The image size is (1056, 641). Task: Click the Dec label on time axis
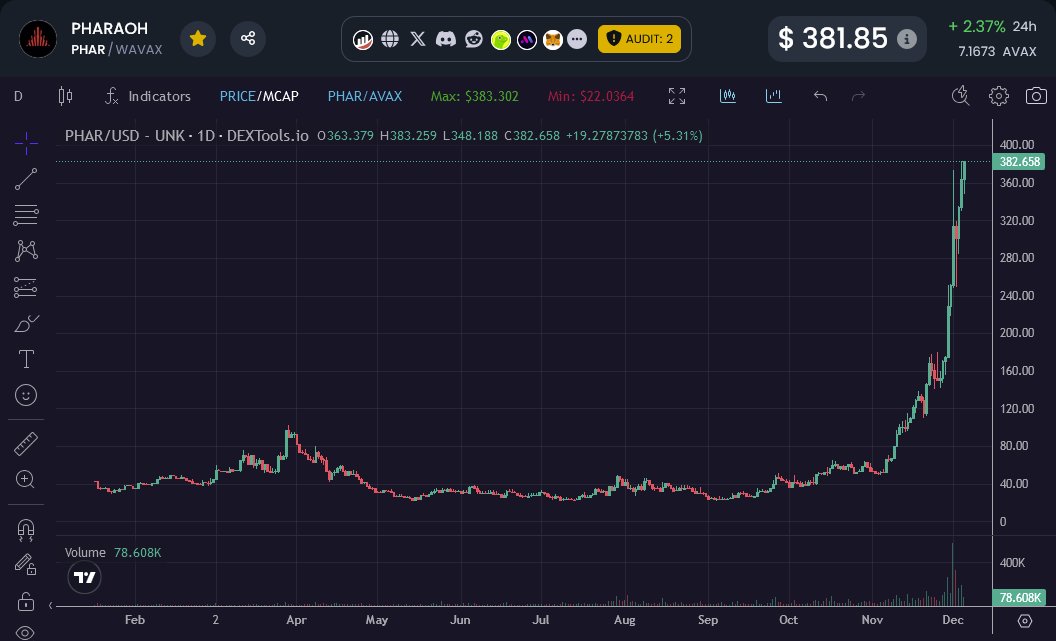tap(953, 619)
